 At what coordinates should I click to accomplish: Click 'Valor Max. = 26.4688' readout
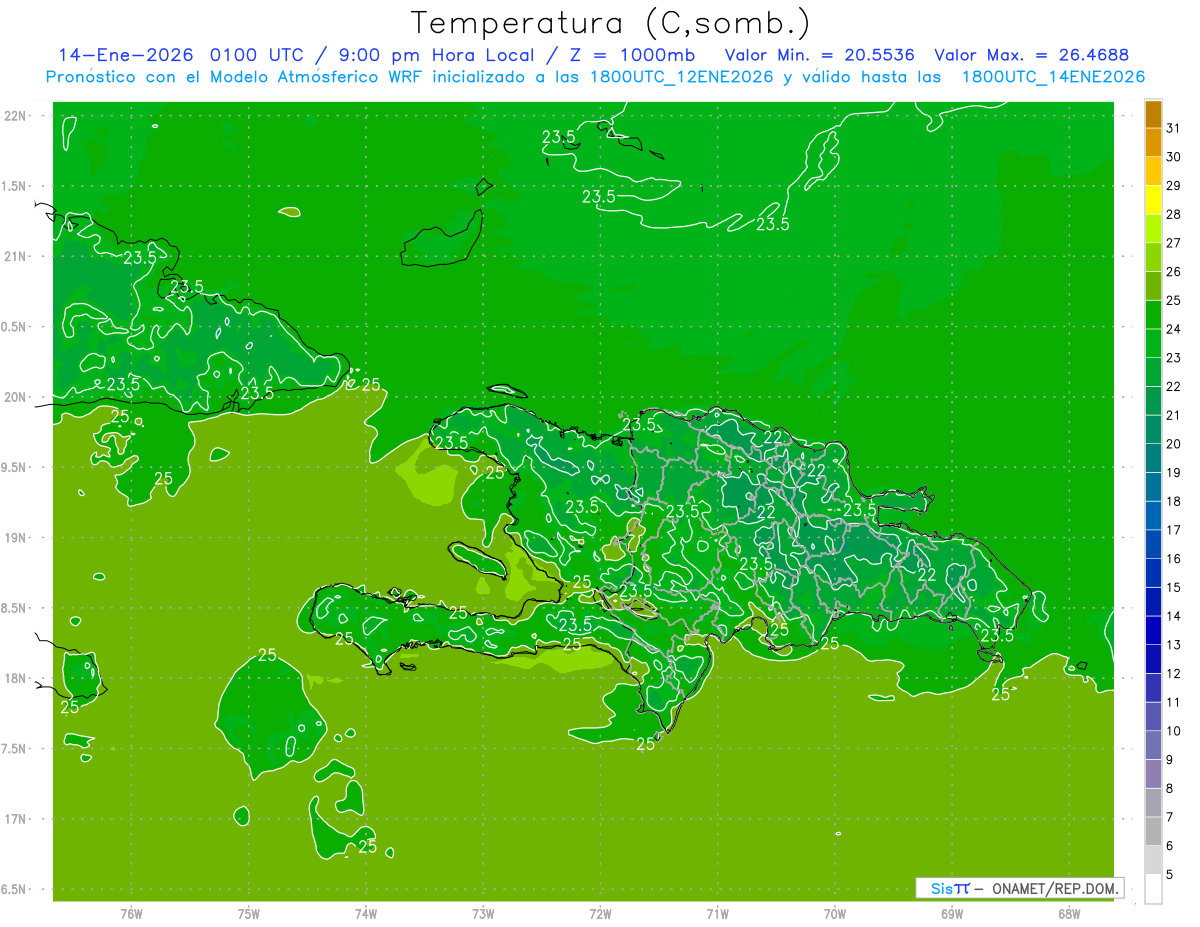click(x=1032, y=55)
